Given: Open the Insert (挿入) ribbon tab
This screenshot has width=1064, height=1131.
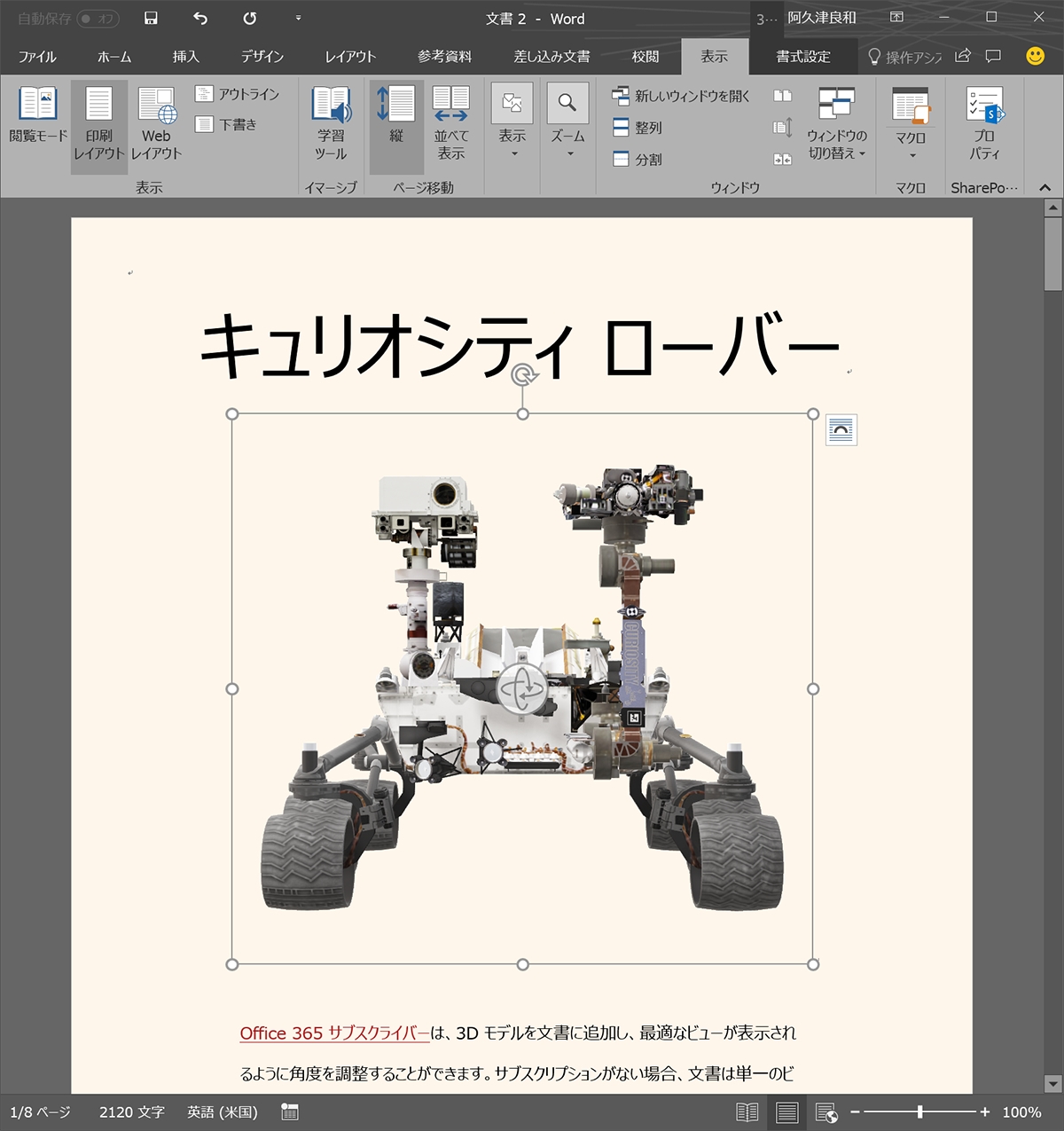Looking at the screenshot, I should 185,57.
